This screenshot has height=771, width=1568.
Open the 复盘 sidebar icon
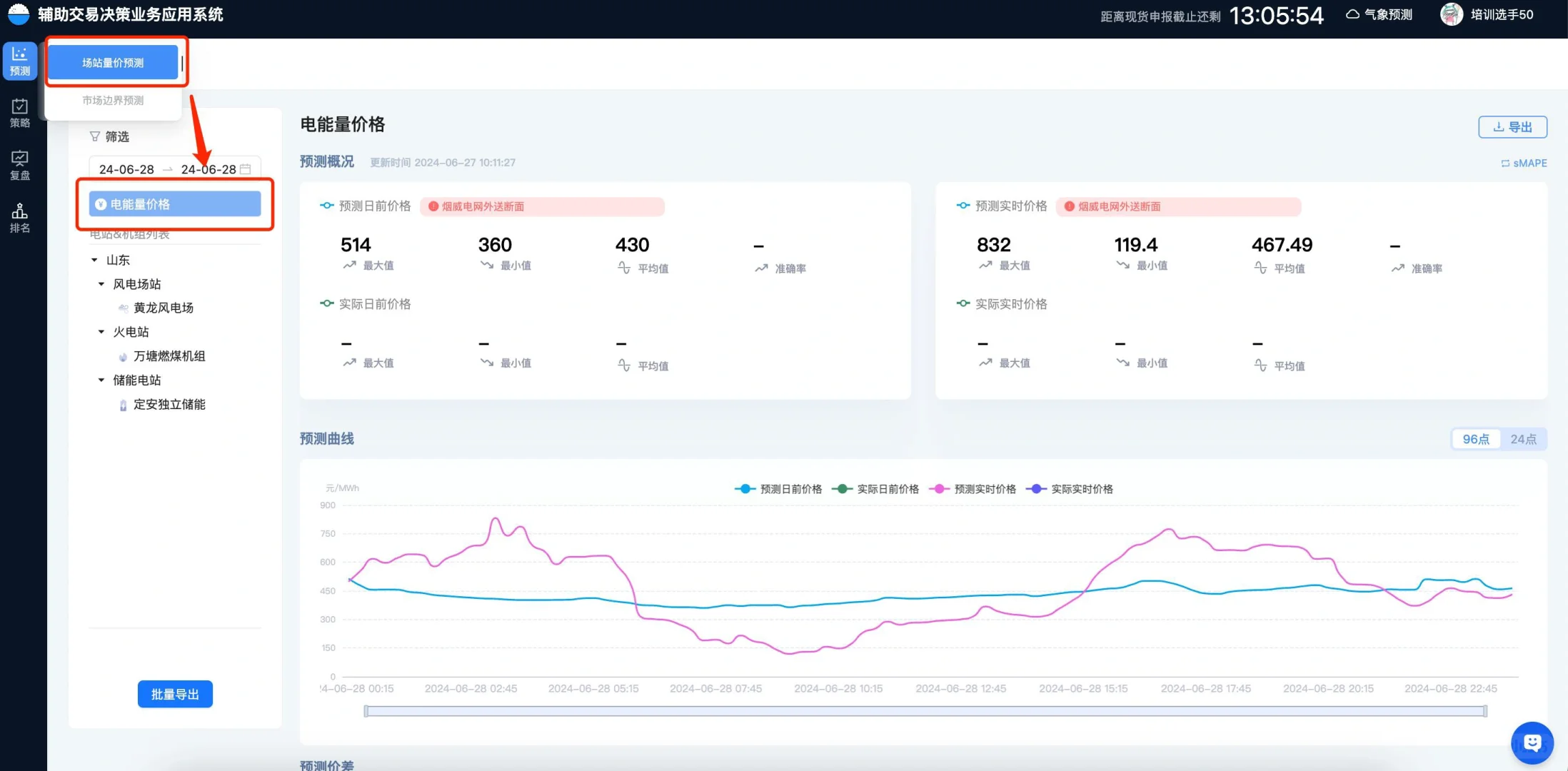click(20, 165)
